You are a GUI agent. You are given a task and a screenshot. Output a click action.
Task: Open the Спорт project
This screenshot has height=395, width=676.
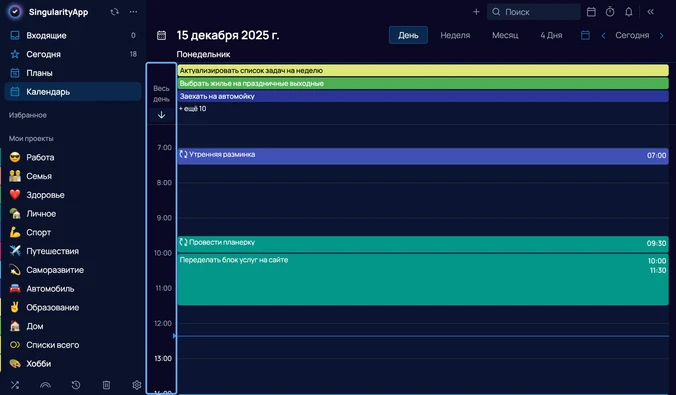click(72, 232)
